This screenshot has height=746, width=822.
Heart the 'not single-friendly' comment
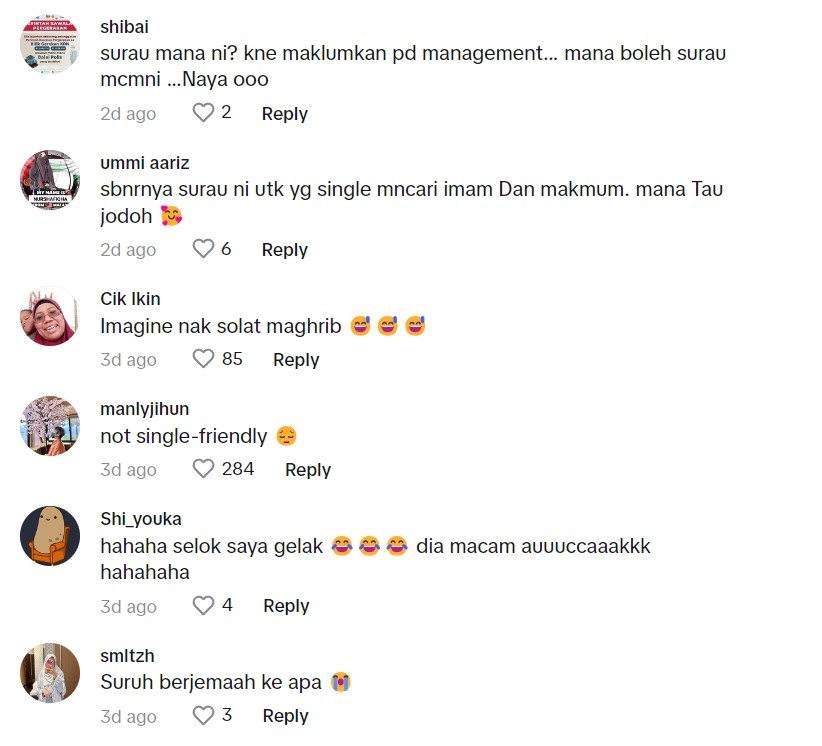(x=203, y=469)
